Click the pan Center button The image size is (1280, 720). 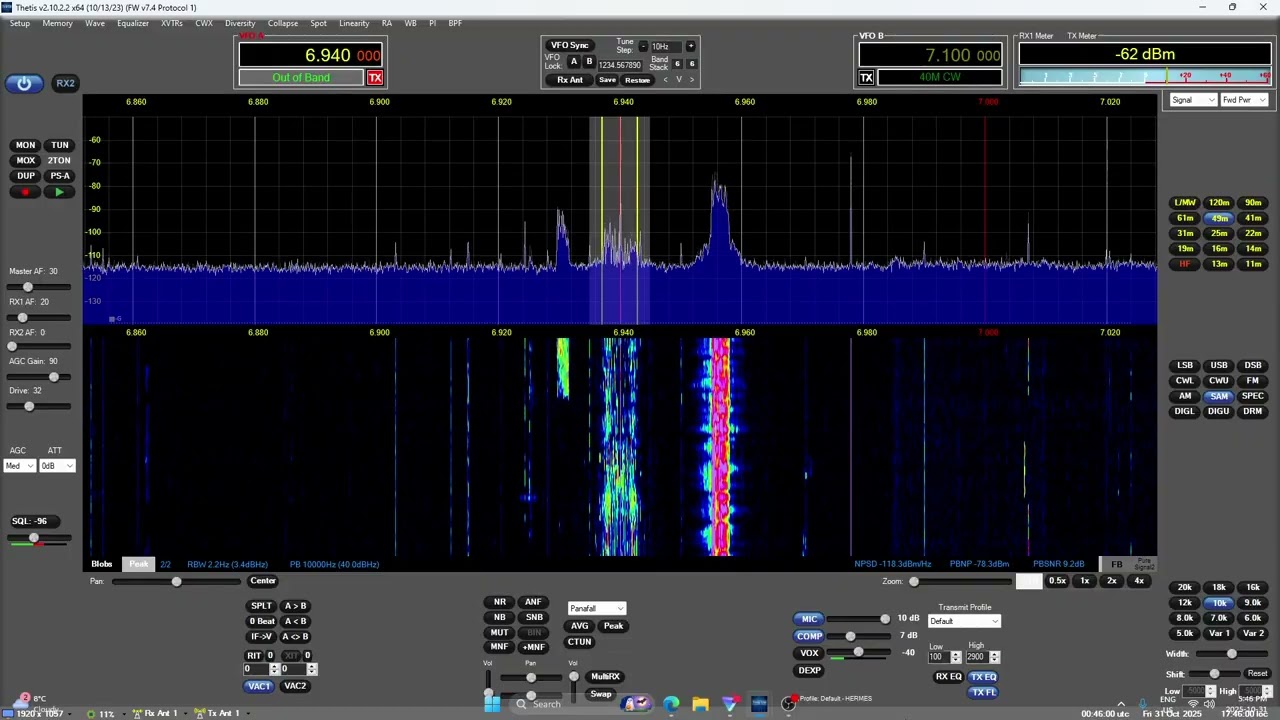tap(263, 581)
